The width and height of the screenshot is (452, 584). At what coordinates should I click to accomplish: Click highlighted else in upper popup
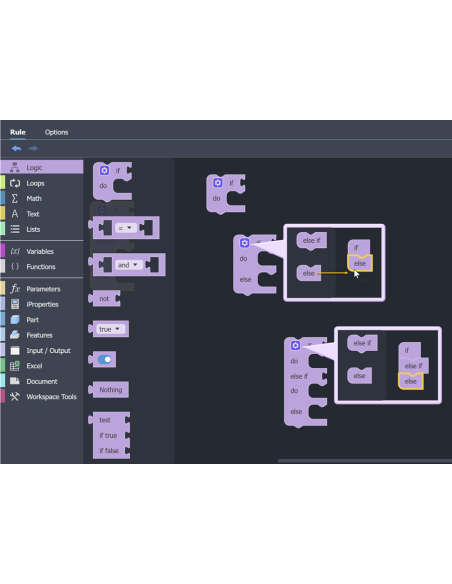[x=360, y=263]
